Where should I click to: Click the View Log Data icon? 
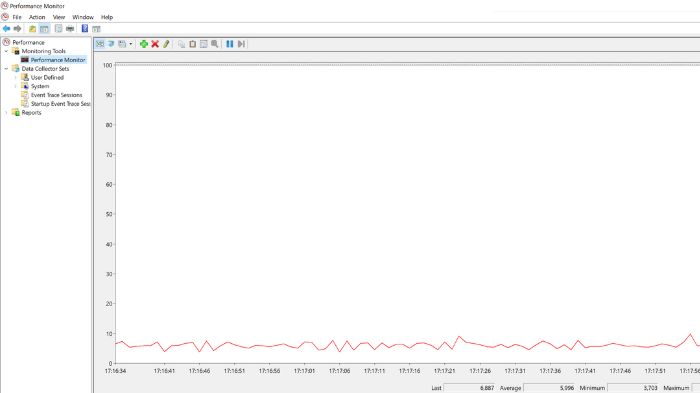coord(111,44)
